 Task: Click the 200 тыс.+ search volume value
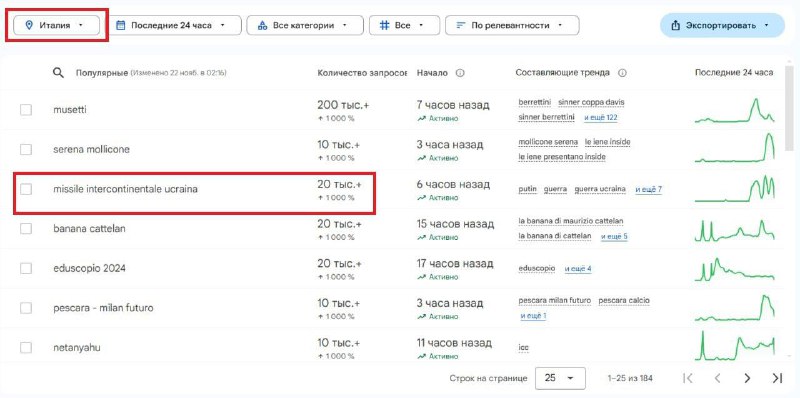[x=343, y=105]
